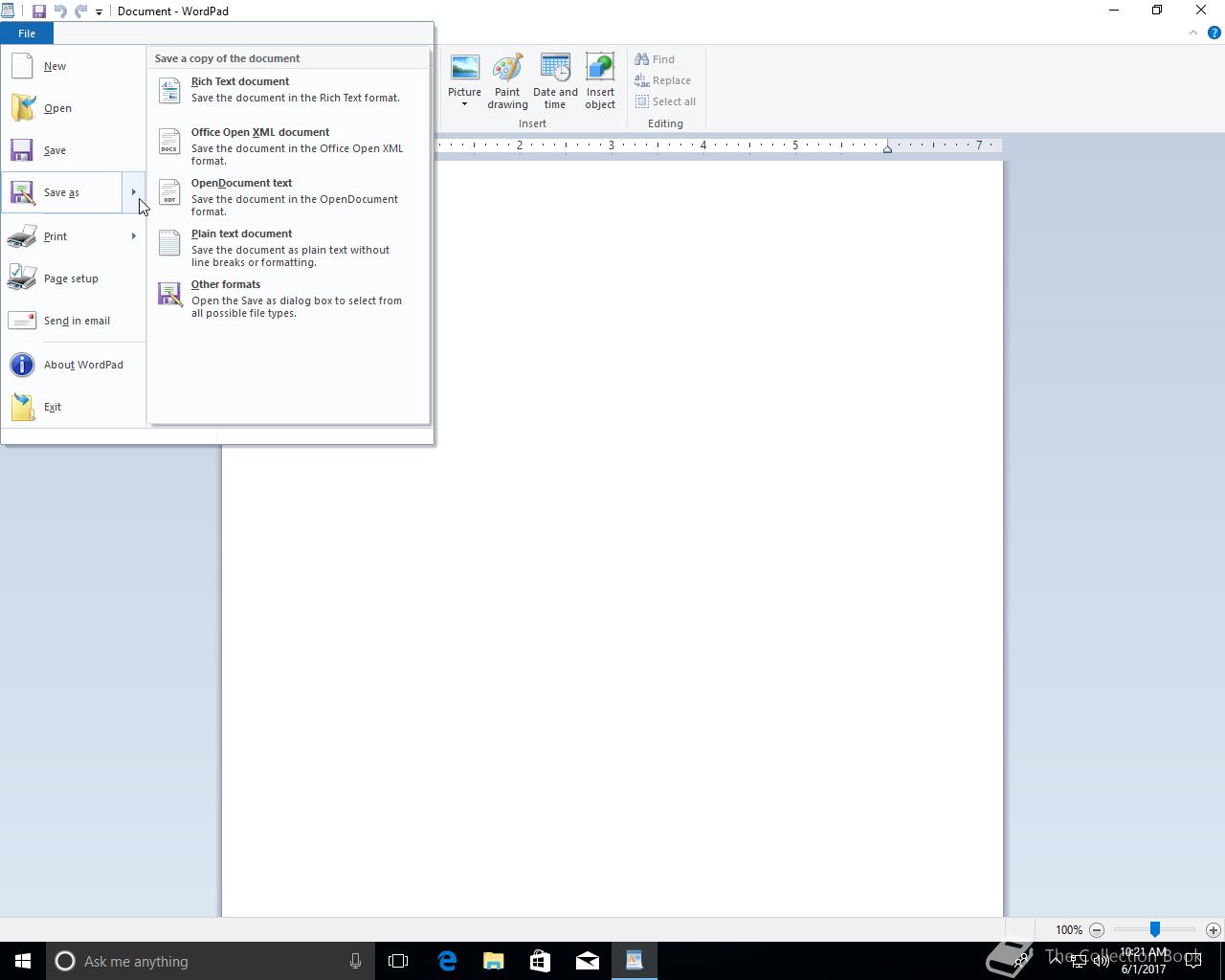Open the Store from taskbar
The width and height of the screenshot is (1225, 980).
[541, 961]
